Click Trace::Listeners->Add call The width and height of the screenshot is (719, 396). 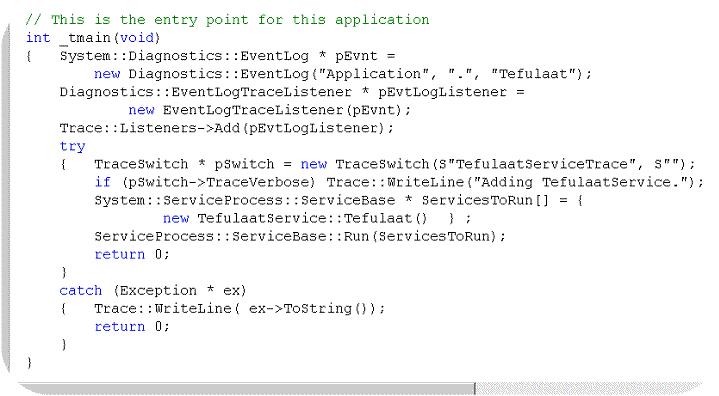(222, 128)
